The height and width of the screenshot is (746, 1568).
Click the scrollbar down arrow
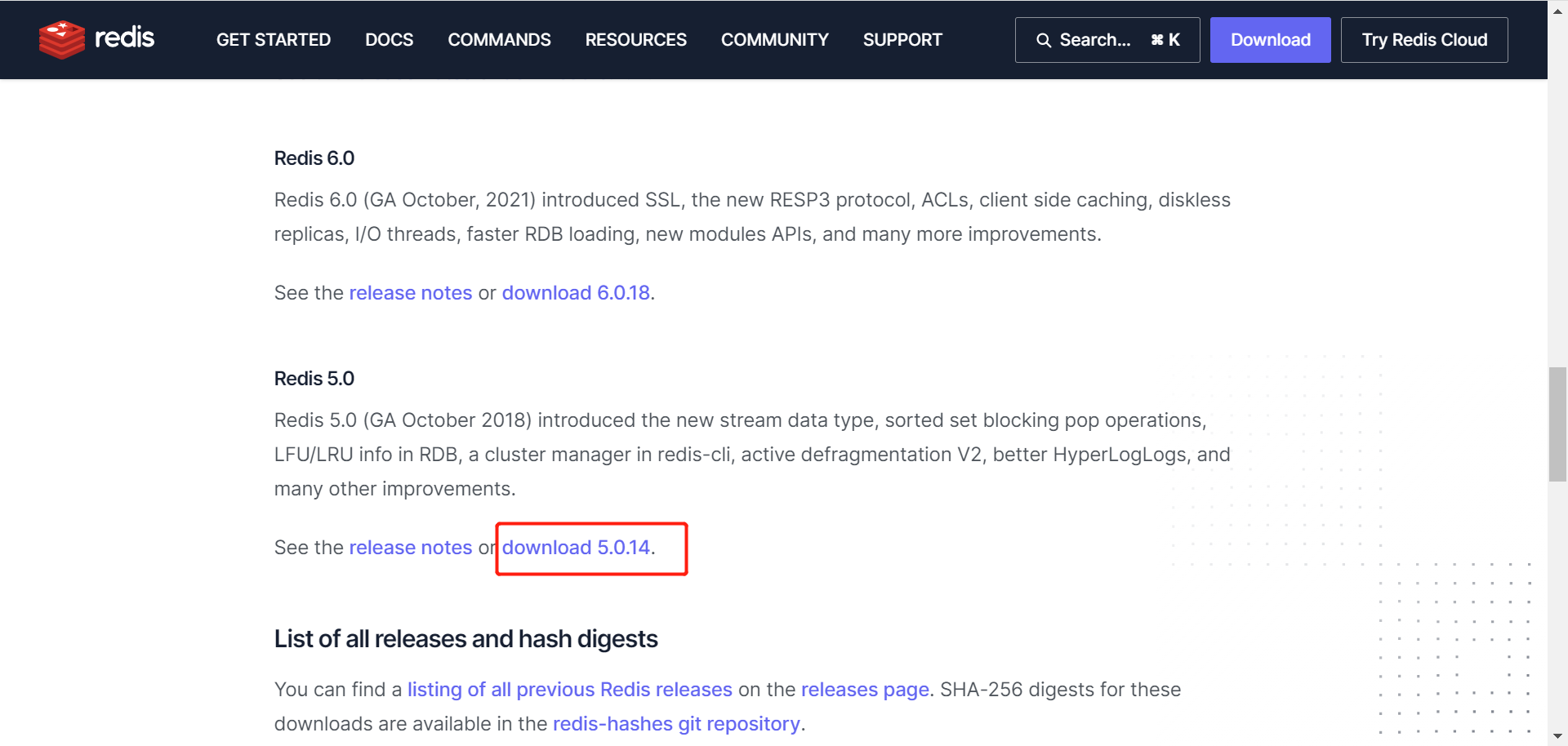coord(1557,737)
